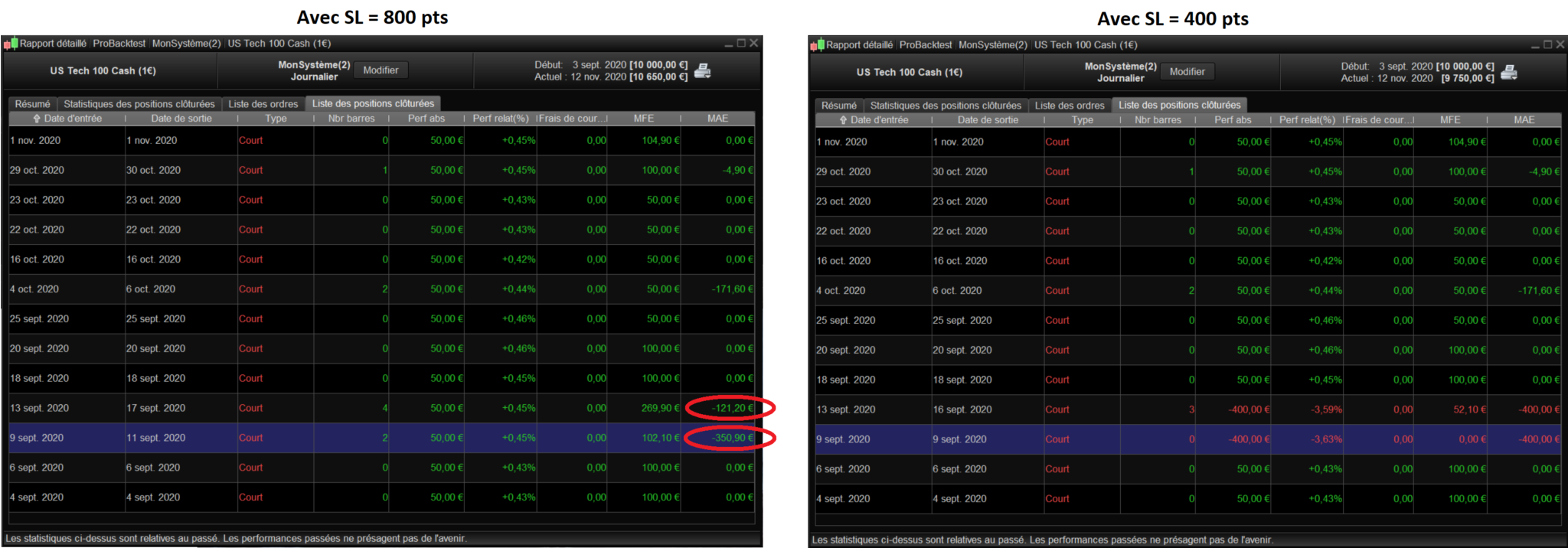The width and height of the screenshot is (1568, 548).
Task: Click the printer icon in the right window
Action: pyautogui.click(x=1509, y=73)
